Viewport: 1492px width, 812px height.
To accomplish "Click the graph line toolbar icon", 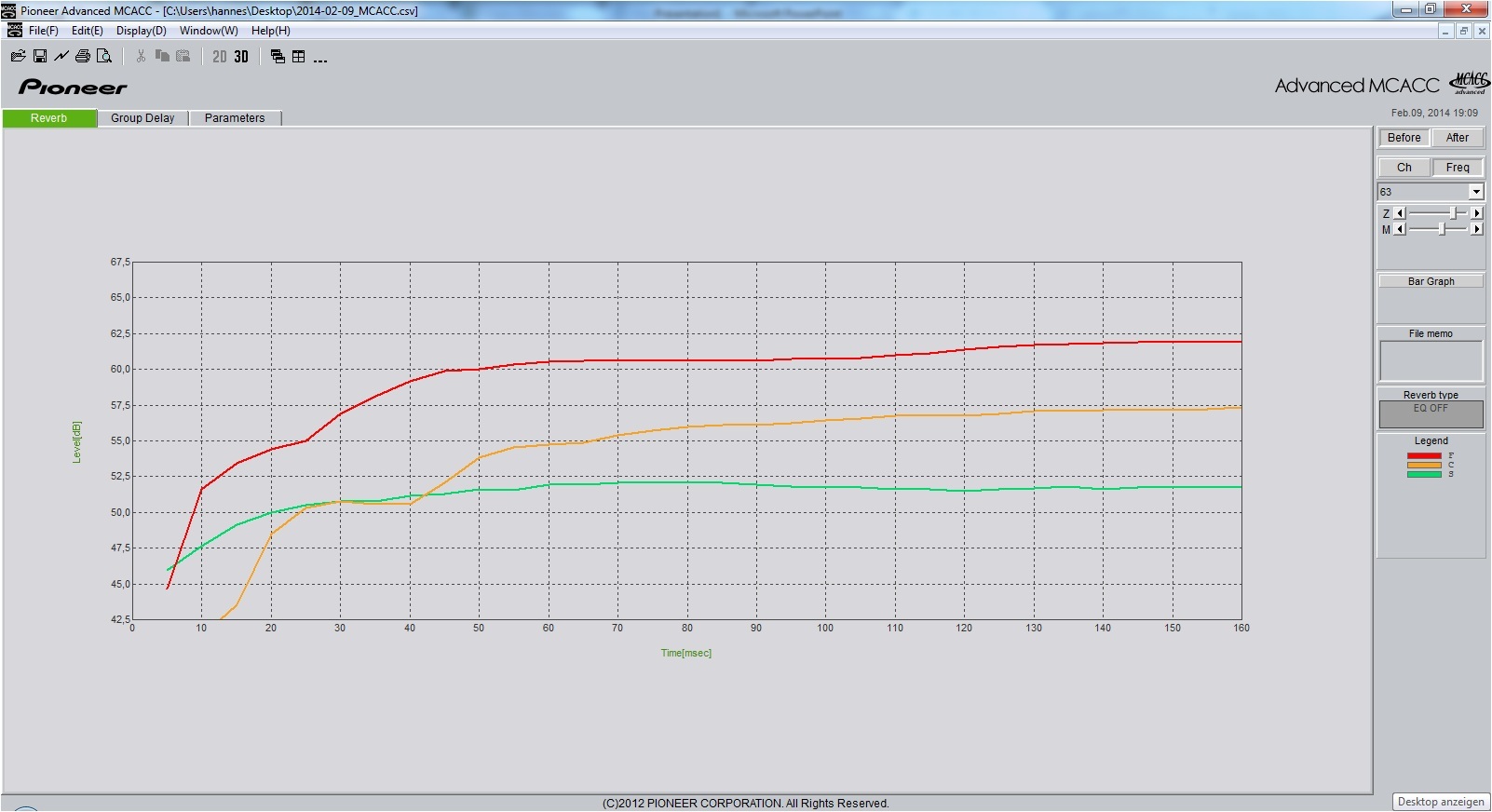I will point(61,57).
